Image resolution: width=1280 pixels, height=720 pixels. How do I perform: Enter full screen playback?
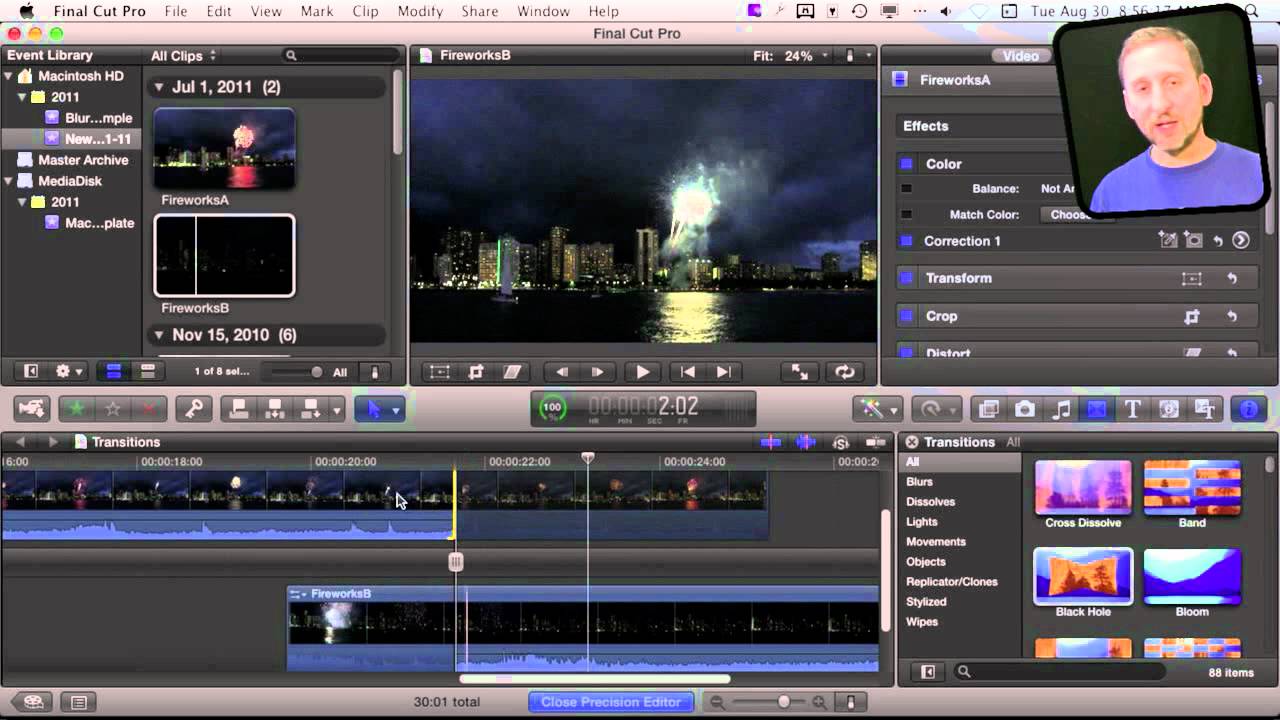point(800,372)
